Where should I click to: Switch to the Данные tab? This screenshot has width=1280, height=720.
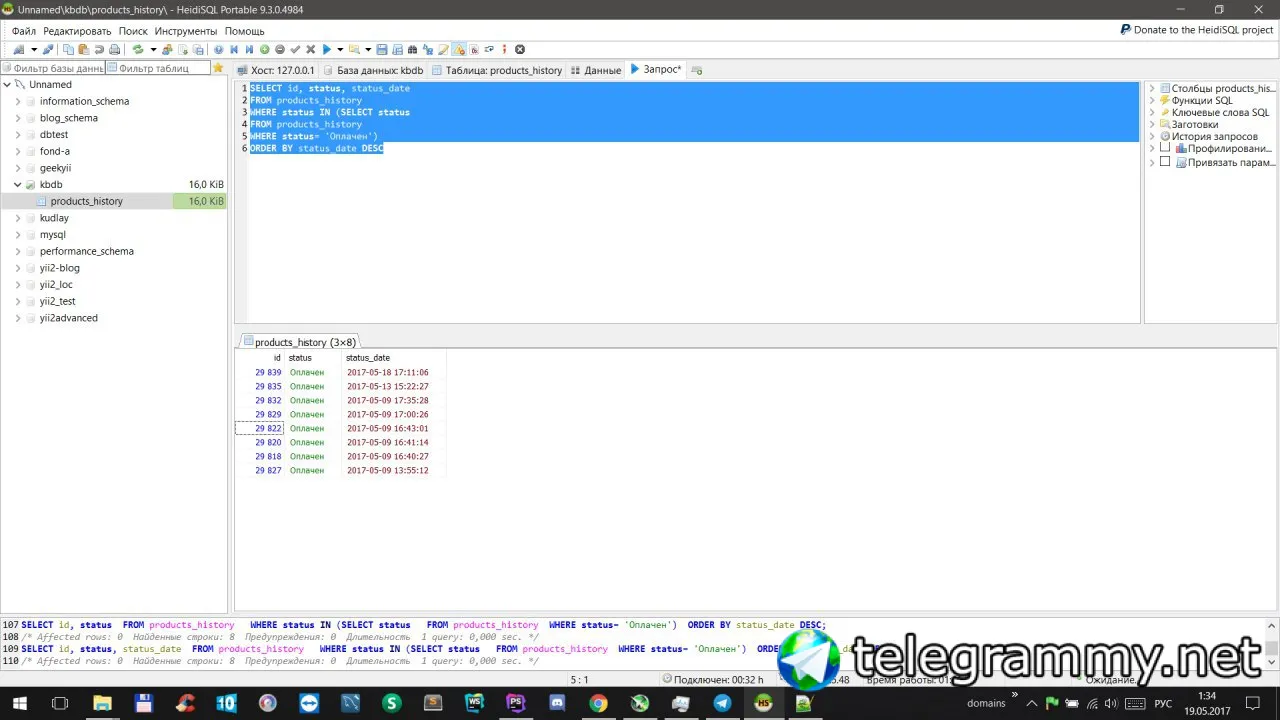tap(596, 70)
